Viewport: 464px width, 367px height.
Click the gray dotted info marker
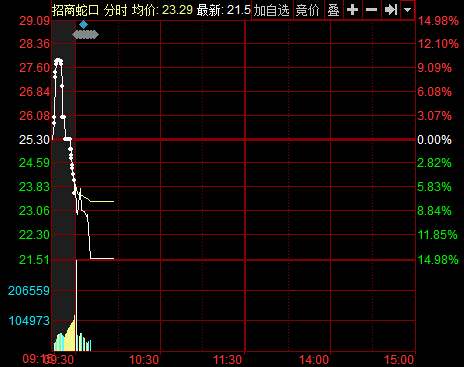point(85,34)
